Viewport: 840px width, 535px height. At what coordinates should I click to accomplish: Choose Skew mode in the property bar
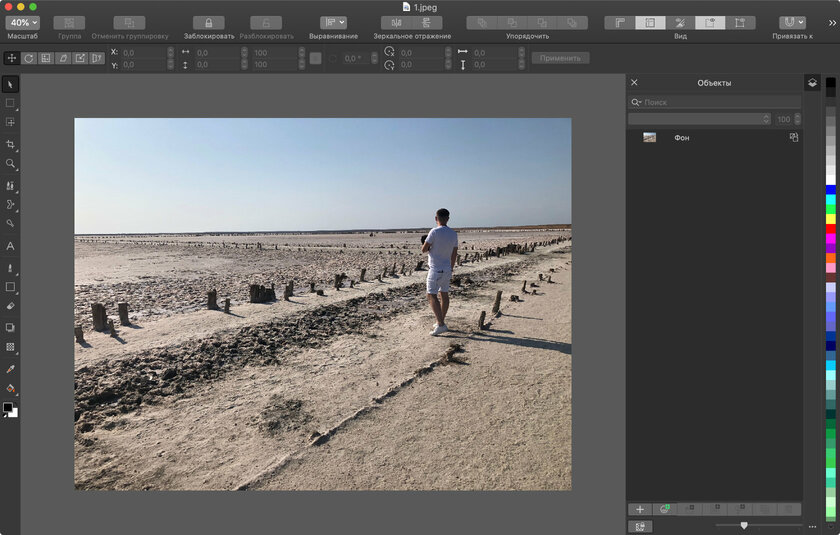(x=63, y=58)
